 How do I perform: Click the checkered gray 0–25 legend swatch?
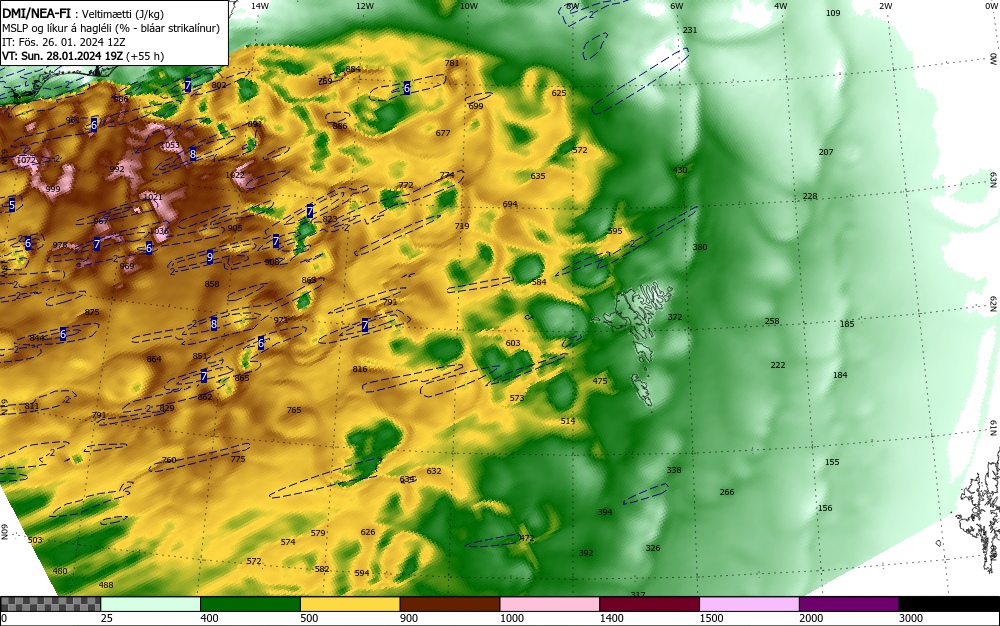click(50, 604)
